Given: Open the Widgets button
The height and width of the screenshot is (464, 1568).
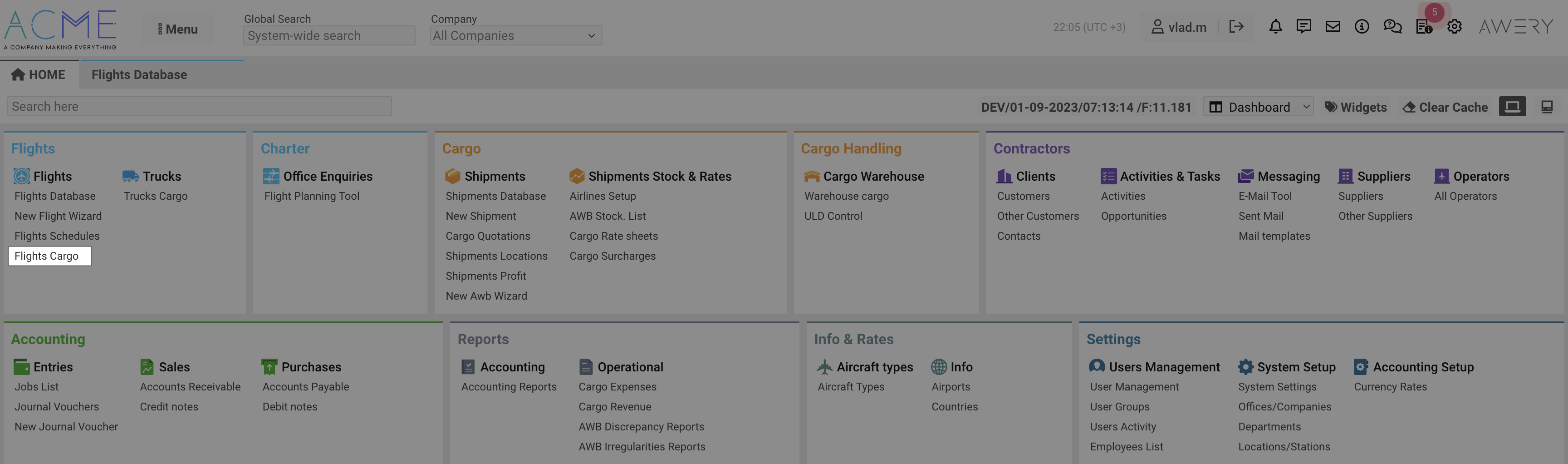Looking at the screenshot, I should click(x=1356, y=107).
